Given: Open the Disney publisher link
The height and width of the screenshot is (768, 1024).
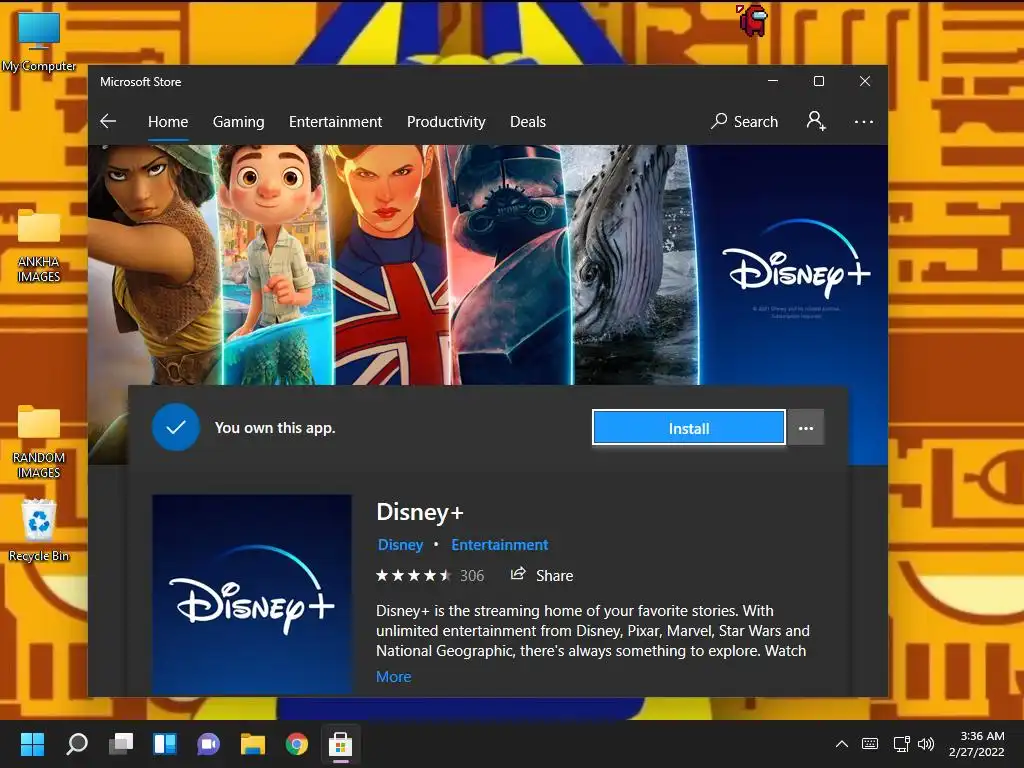Looking at the screenshot, I should (400, 545).
